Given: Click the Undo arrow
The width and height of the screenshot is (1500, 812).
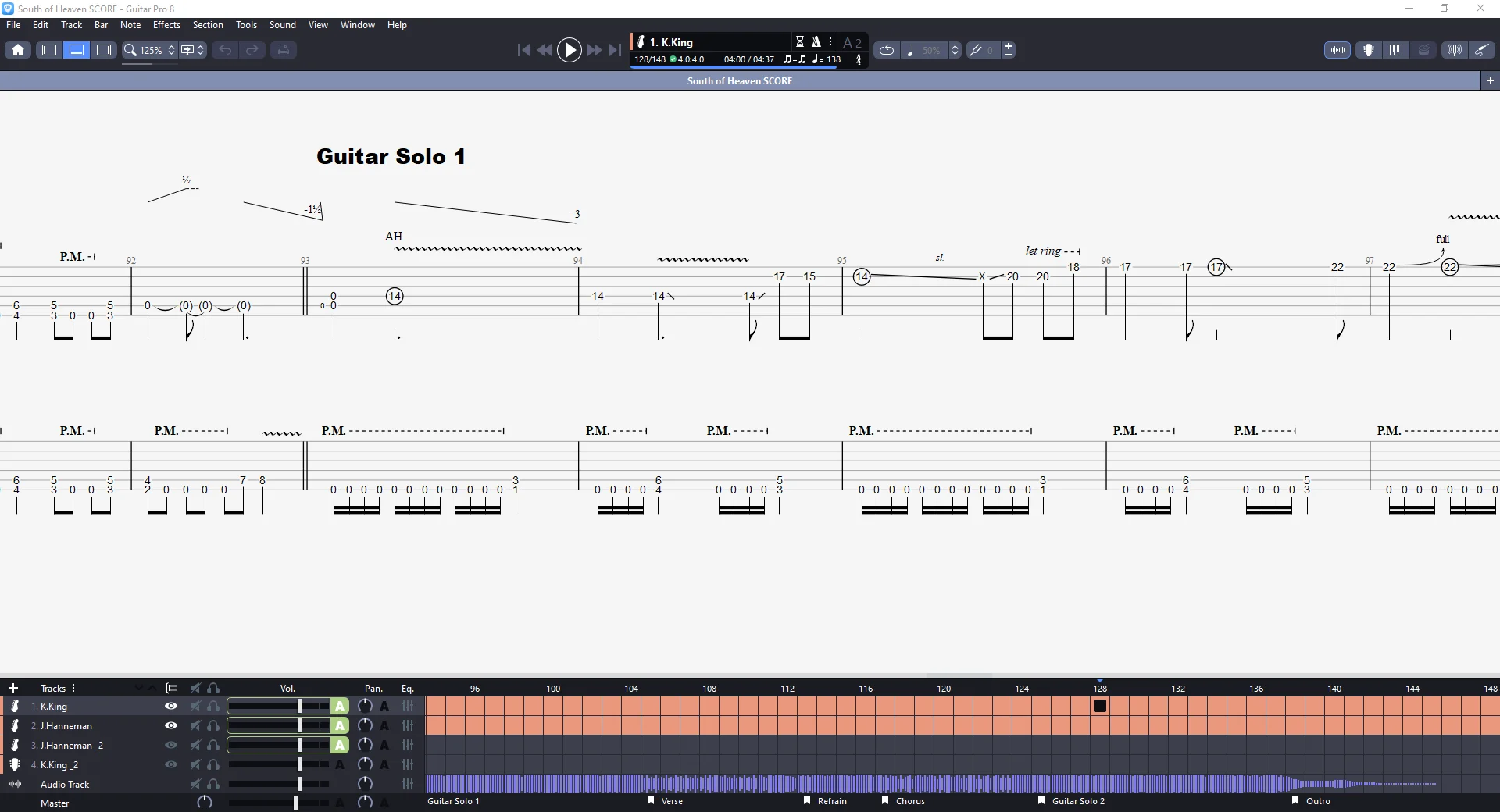Looking at the screenshot, I should click(225, 50).
